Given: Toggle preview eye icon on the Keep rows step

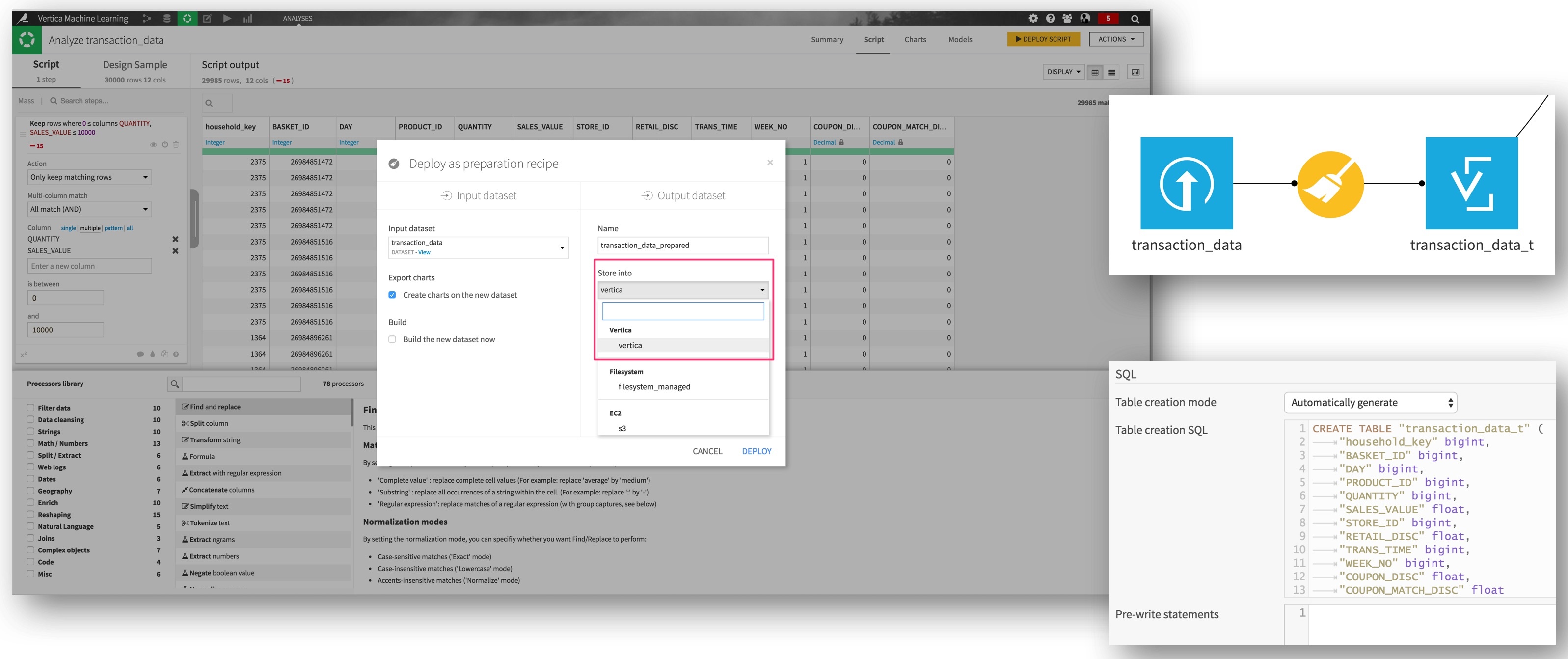Looking at the screenshot, I should (x=153, y=144).
